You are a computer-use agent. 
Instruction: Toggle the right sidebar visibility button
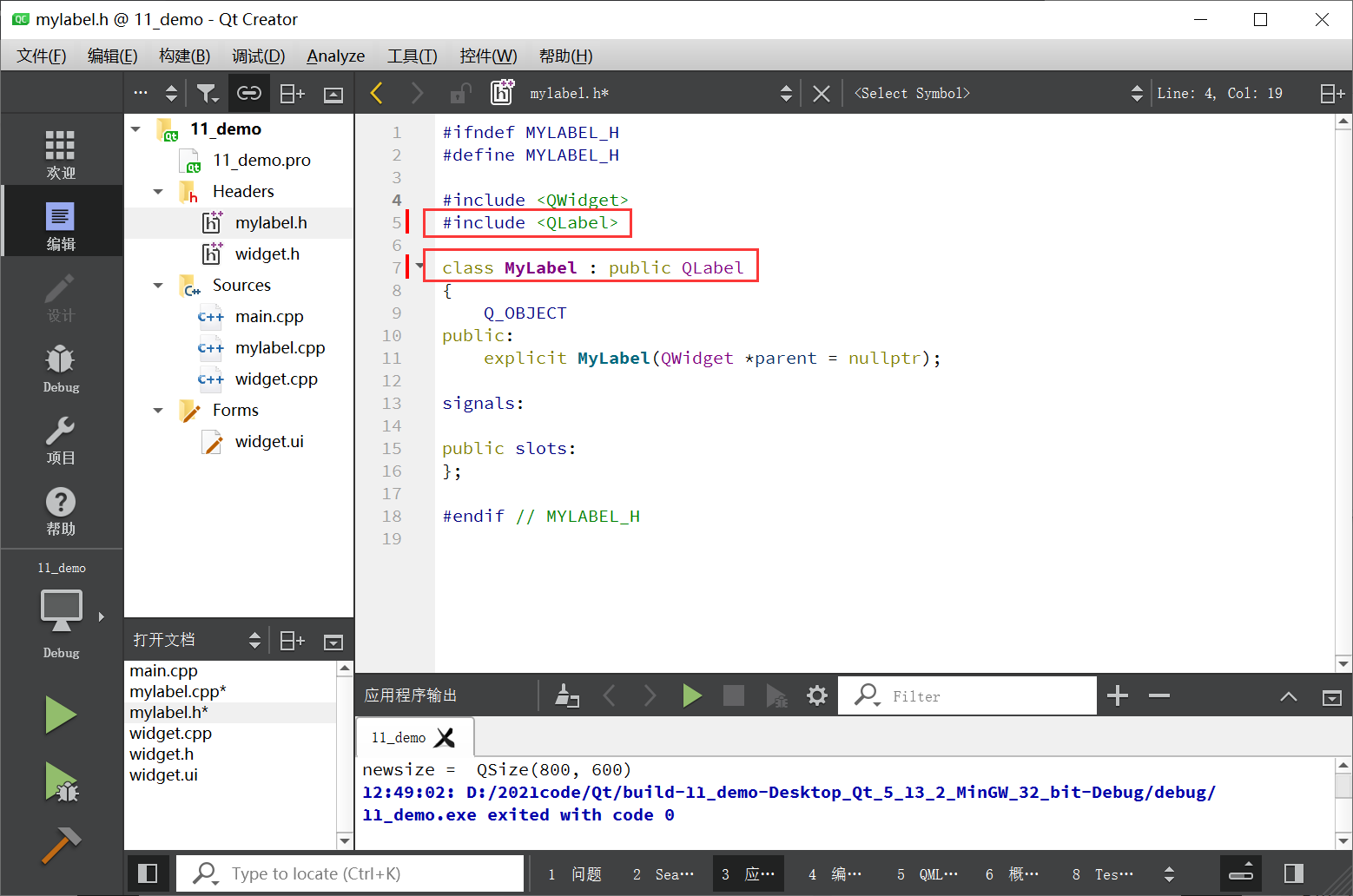pos(1294,873)
